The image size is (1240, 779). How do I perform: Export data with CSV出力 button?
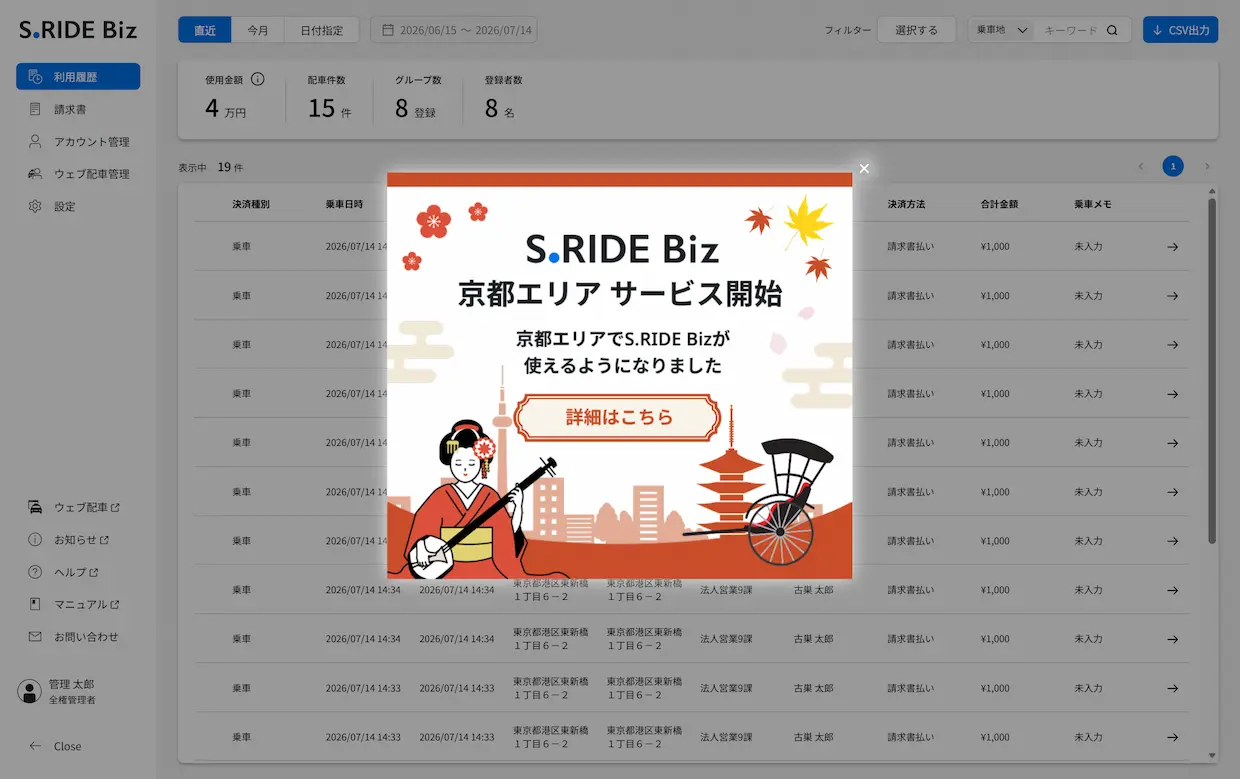click(1180, 30)
